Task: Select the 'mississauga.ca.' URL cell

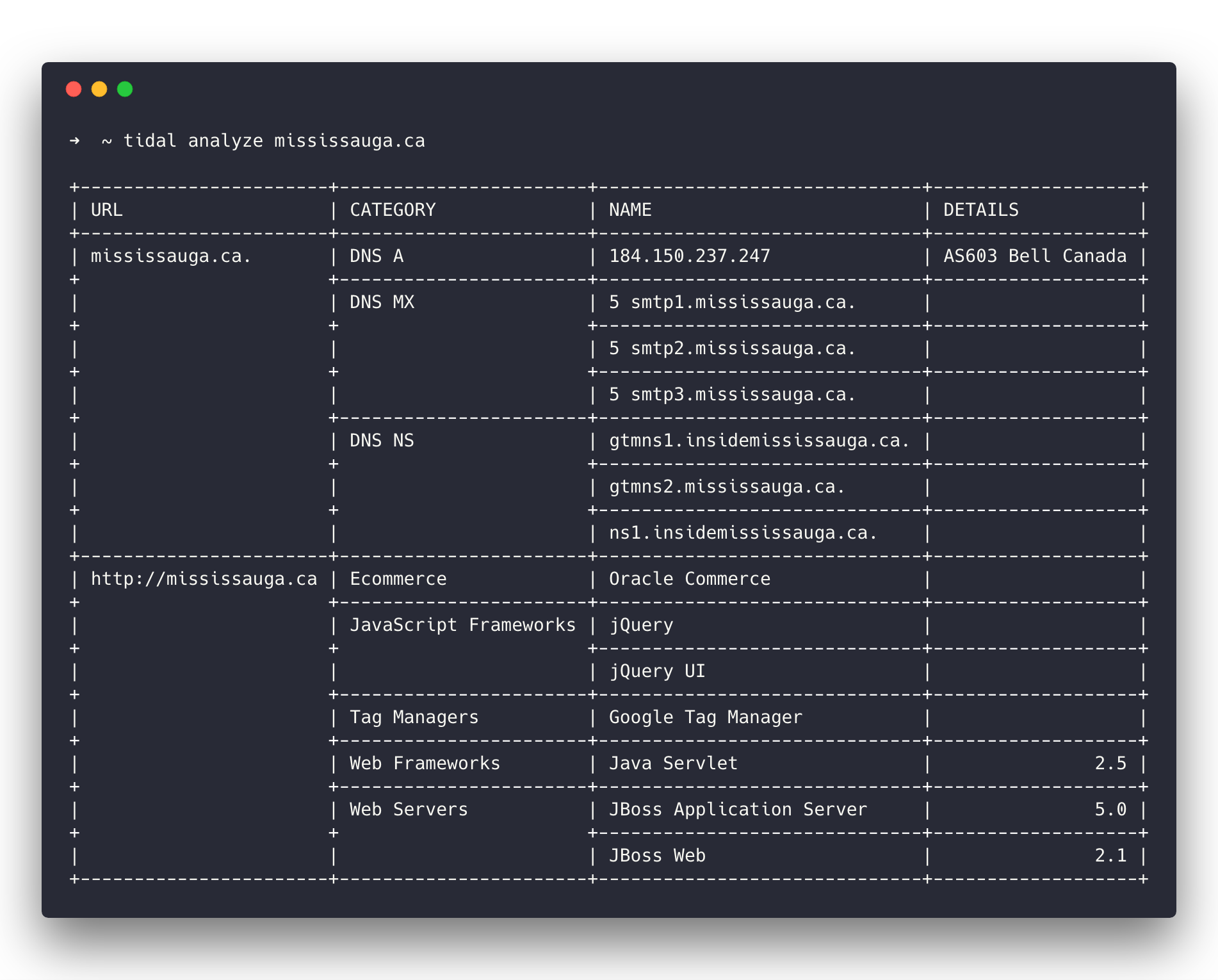Action: click(x=170, y=256)
